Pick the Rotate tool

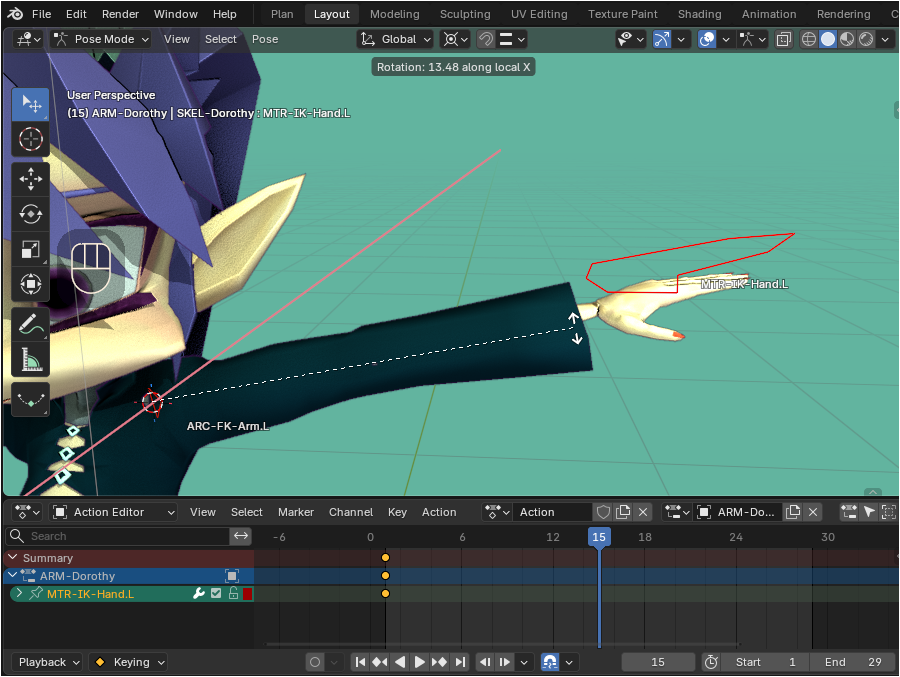coord(30,214)
